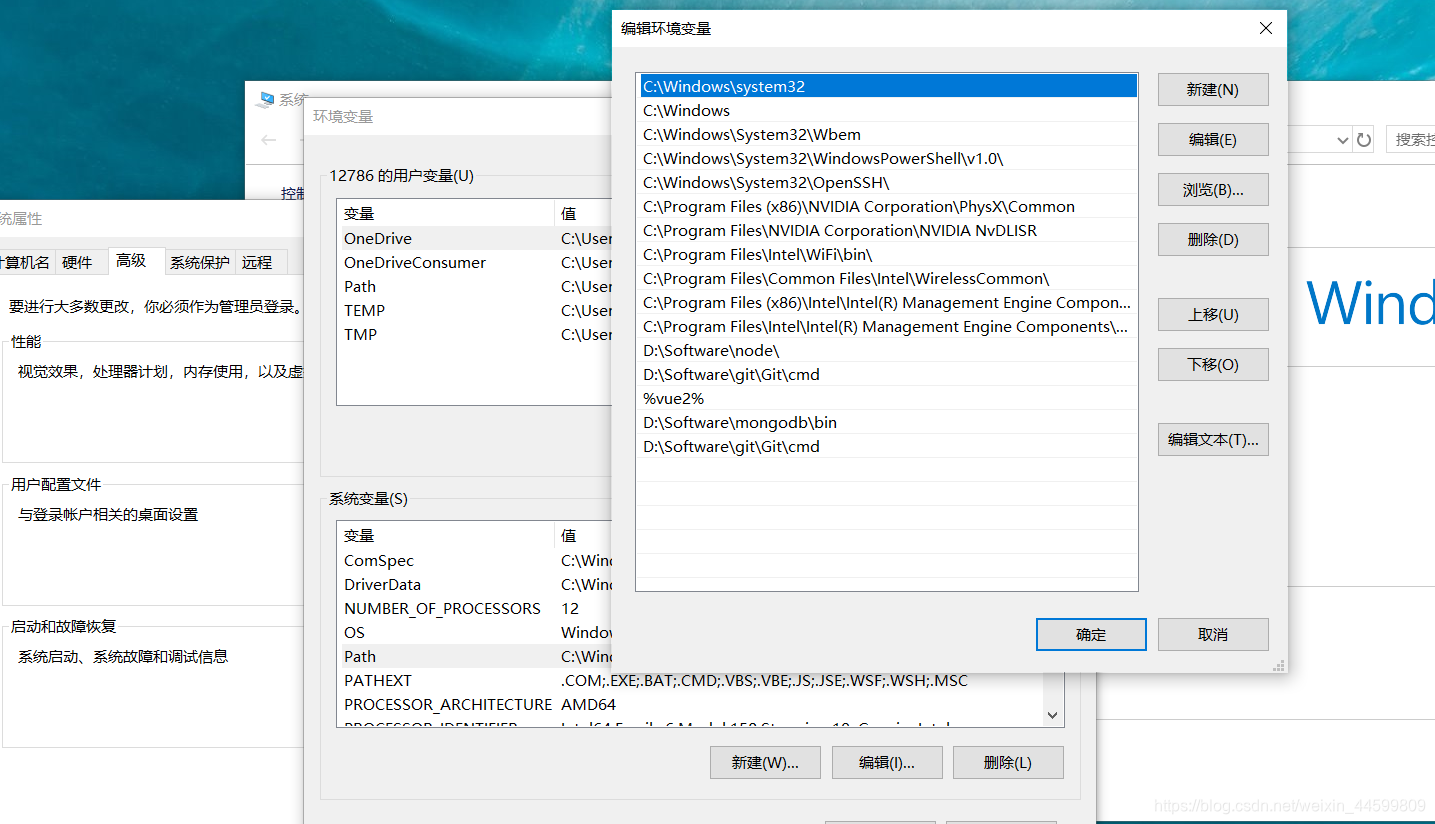Click the 浏览(B)... button
The width and height of the screenshot is (1435, 824).
(x=1213, y=189)
